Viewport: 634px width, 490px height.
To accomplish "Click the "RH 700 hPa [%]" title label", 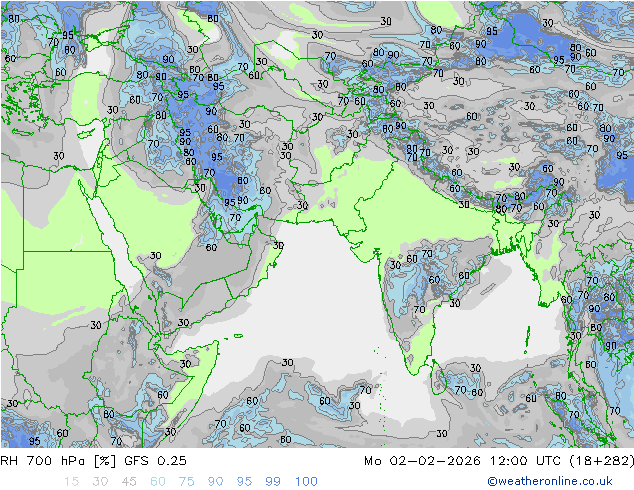I will (x=58, y=461).
